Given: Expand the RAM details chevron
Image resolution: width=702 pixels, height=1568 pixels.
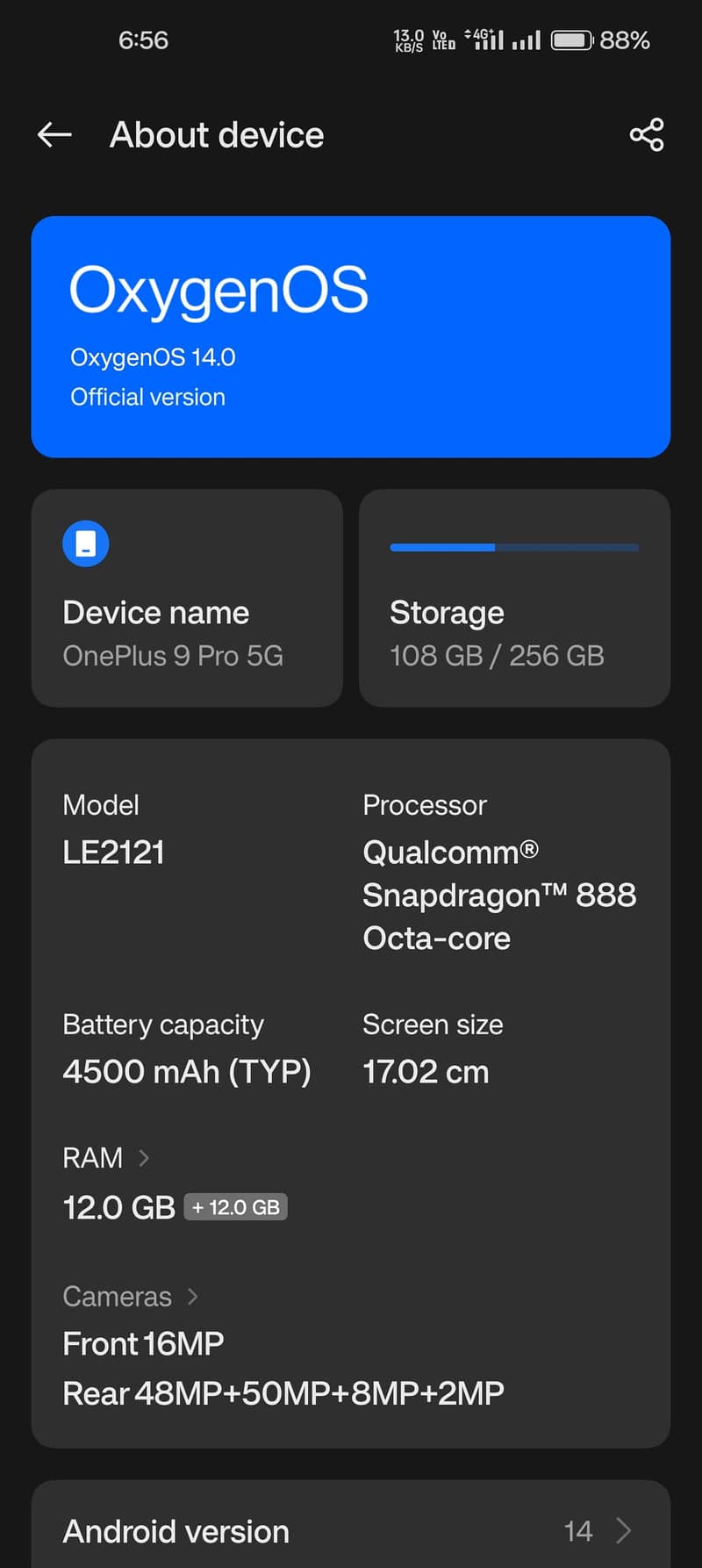Looking at the screenshot, I should coord(144,1157).
